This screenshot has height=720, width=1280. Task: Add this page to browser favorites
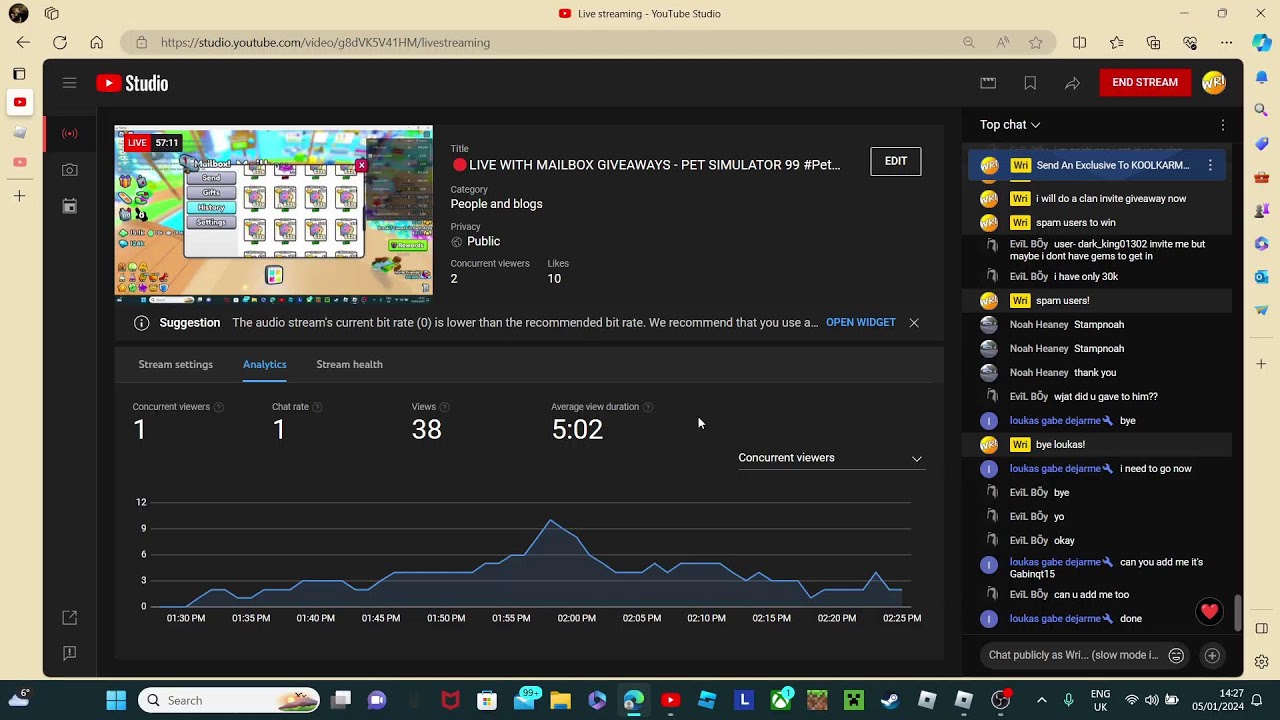pos(1036,42)
